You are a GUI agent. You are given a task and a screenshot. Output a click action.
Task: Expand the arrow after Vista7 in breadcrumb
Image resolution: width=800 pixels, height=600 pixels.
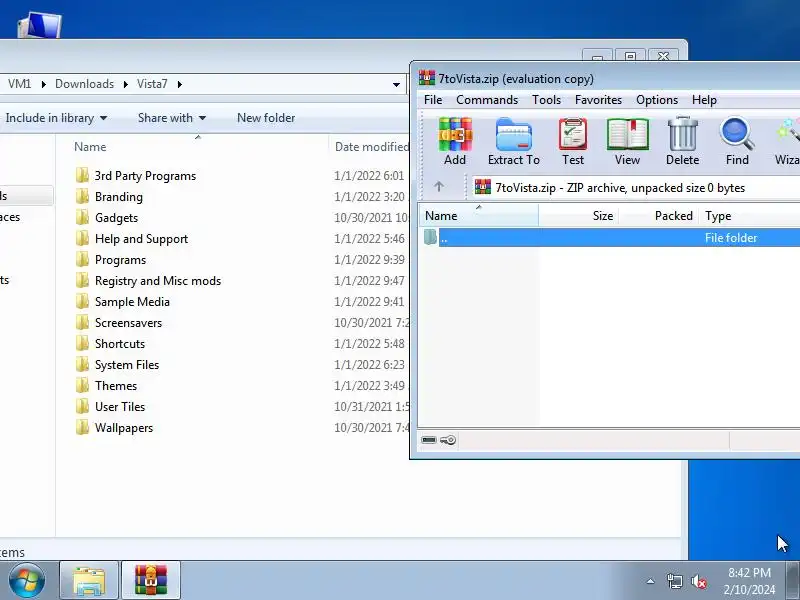coord(180,84)
